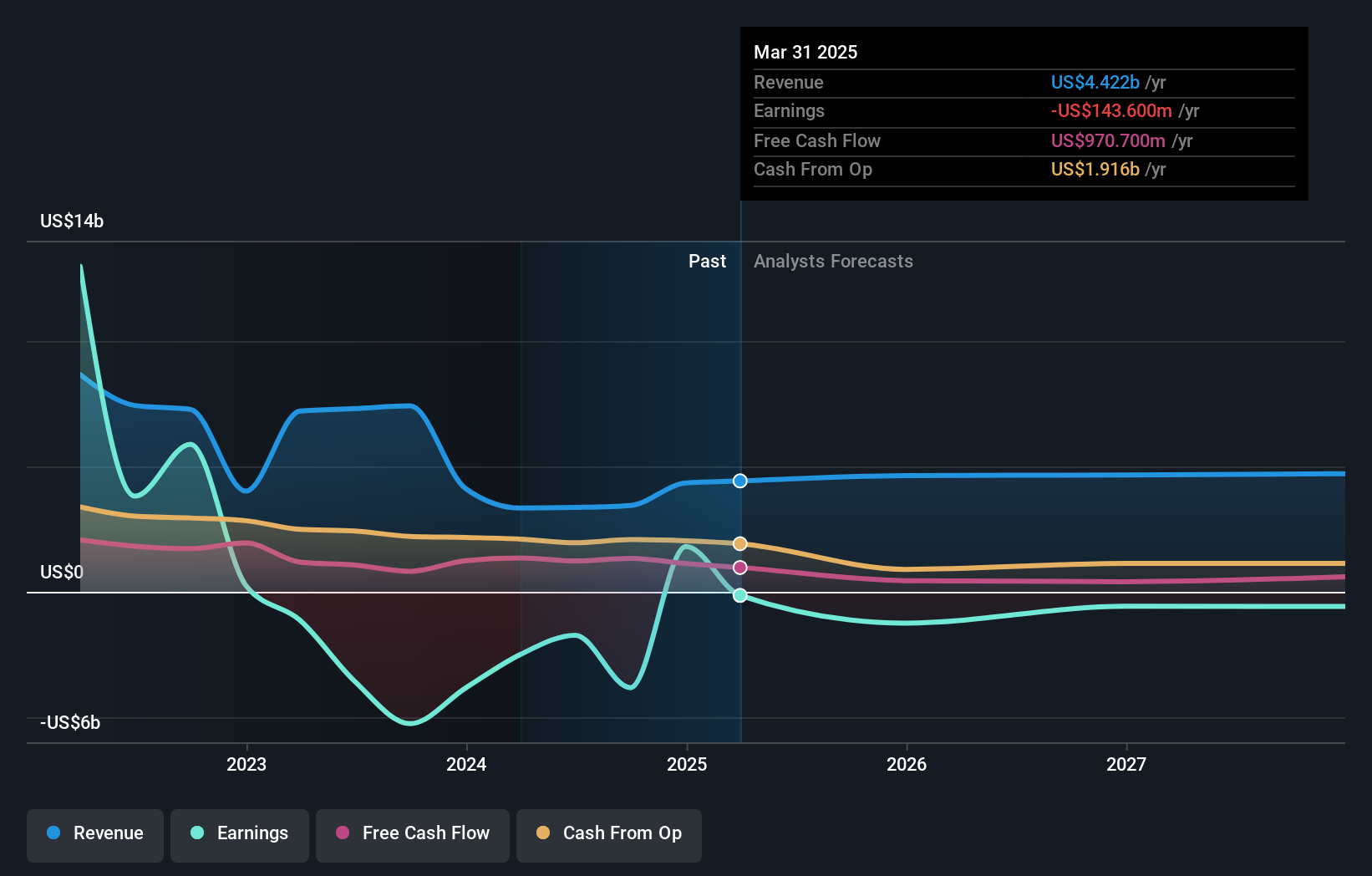Click the -US$6b y-axis label

[x=70, y=723]
